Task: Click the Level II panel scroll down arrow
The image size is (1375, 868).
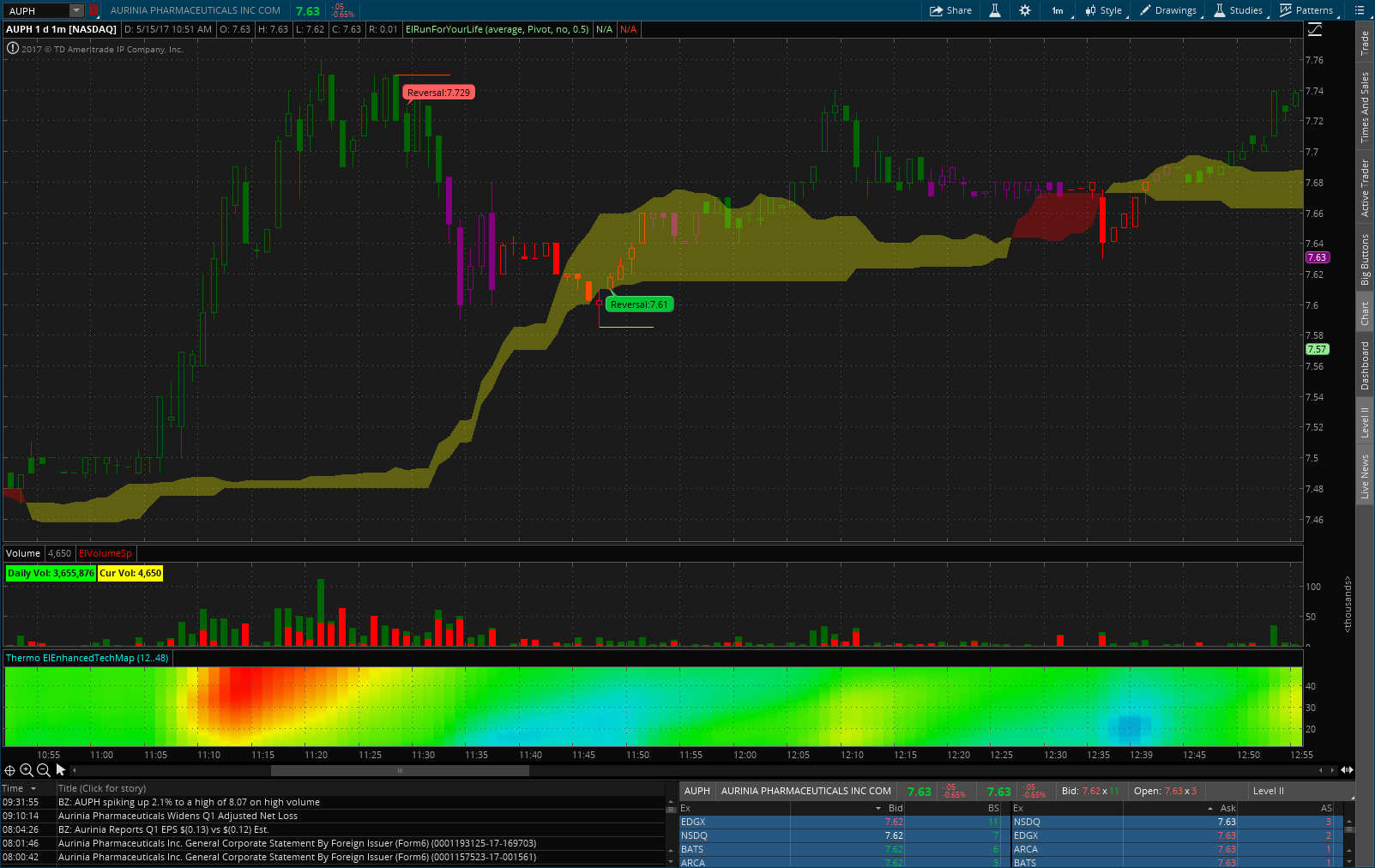Action: pyautogui.click(x=1349, y=860)
